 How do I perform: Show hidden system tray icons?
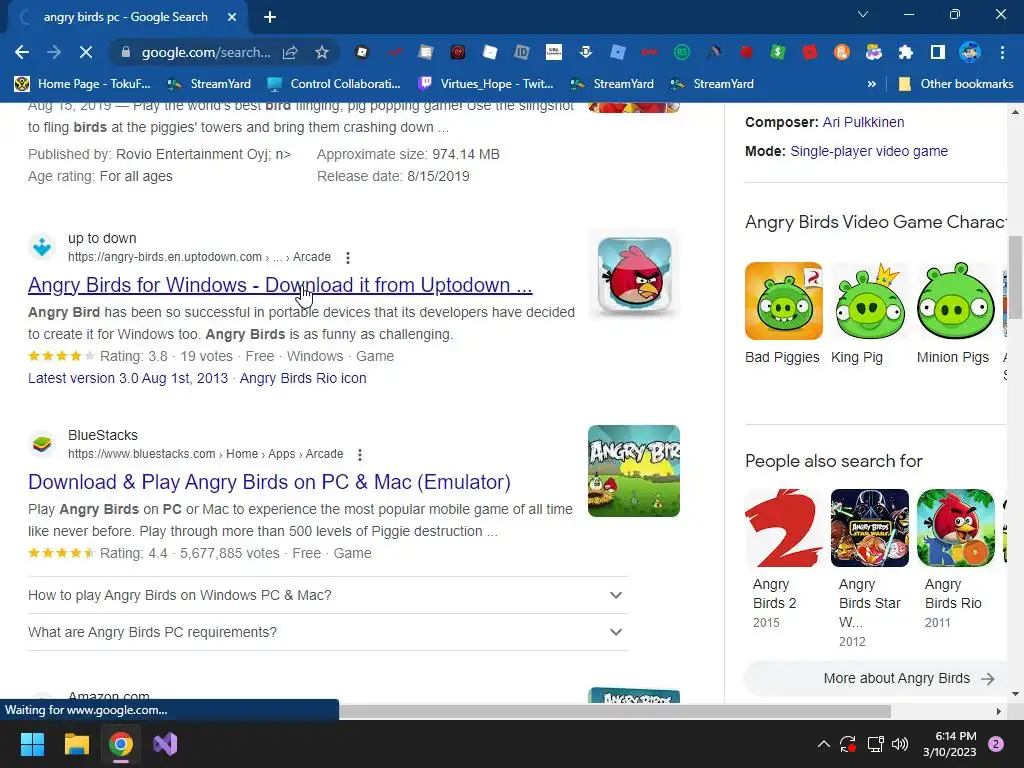[824, 744]
